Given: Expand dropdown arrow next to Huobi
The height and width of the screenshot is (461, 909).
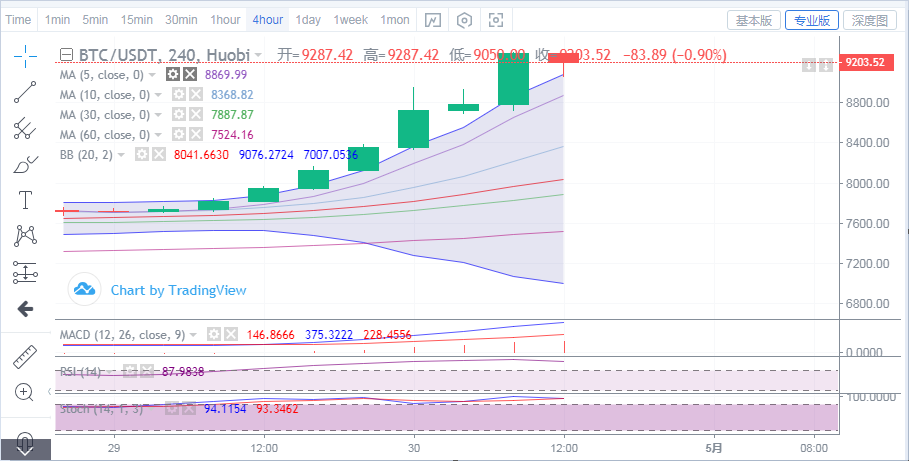Looking at the screenshot, I should tap(258, 56).
